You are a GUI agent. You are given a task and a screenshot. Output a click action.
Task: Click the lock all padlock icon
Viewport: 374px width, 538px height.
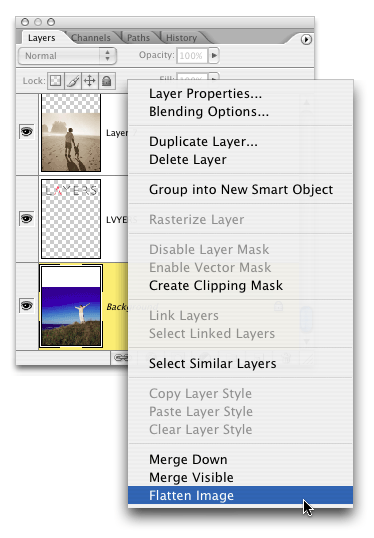point(107,81)
